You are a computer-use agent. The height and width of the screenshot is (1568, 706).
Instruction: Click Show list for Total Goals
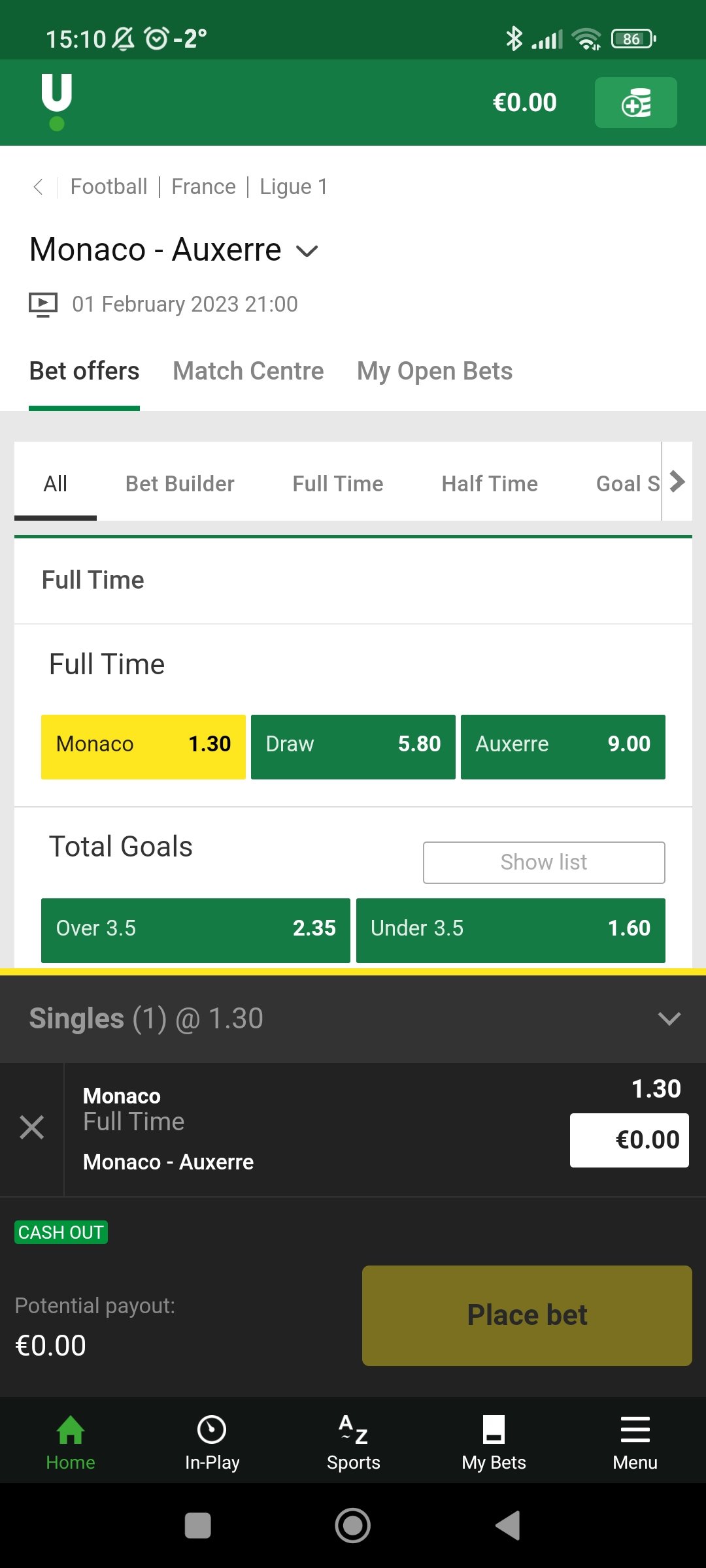[544, 862]
